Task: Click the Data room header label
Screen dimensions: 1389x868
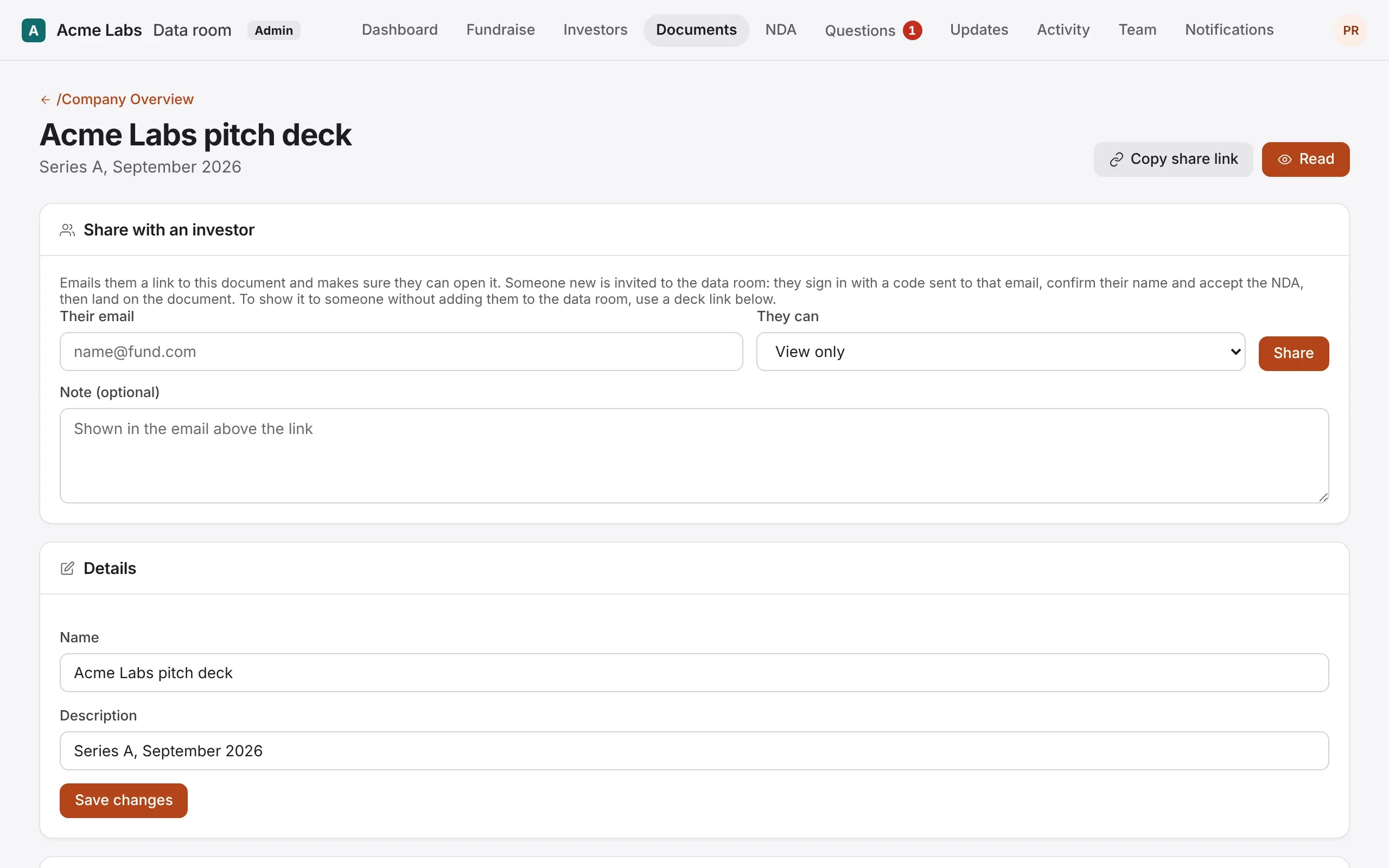Action: tap(192, 30)
